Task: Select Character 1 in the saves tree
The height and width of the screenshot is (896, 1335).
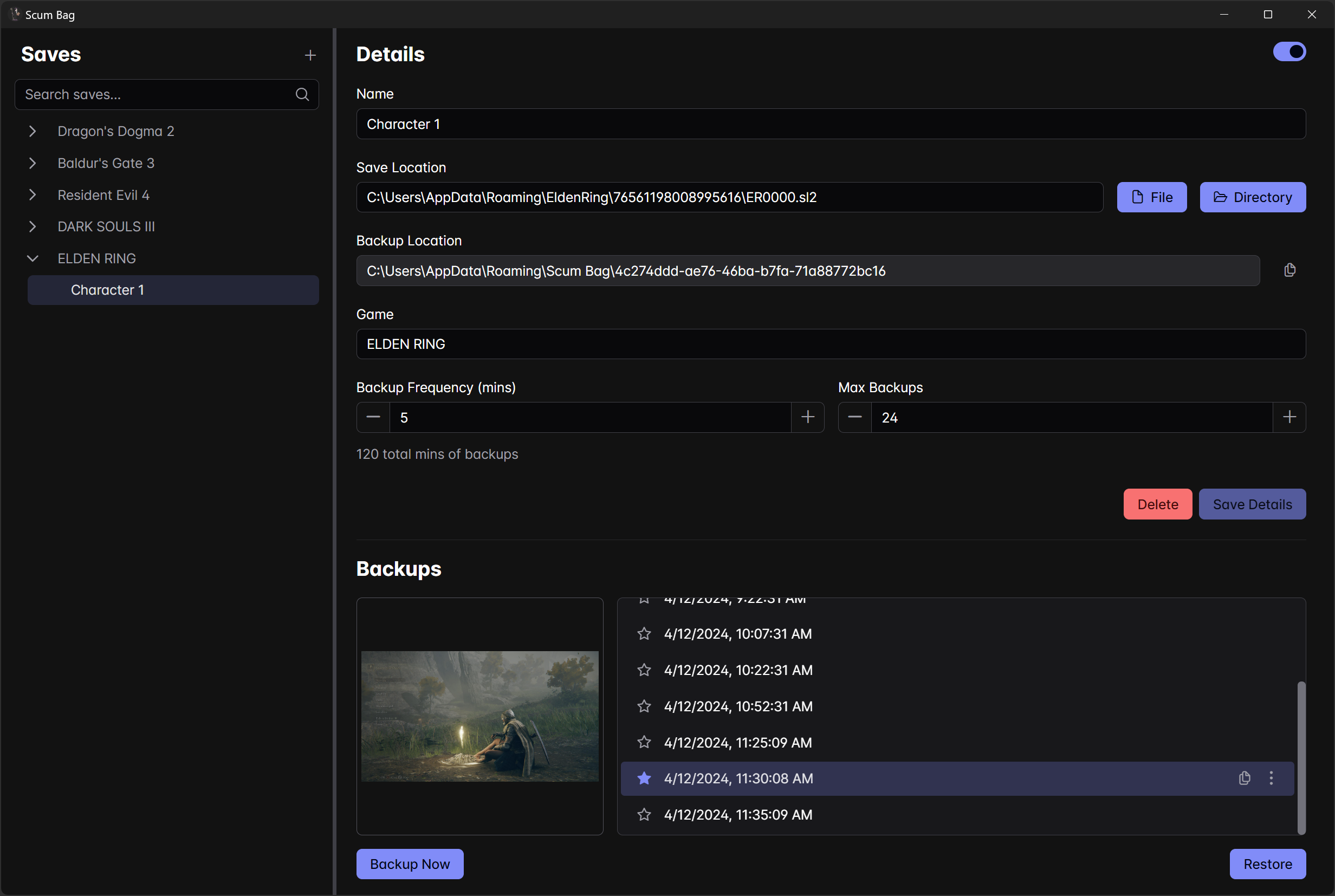Action: (x=107, y=290)
